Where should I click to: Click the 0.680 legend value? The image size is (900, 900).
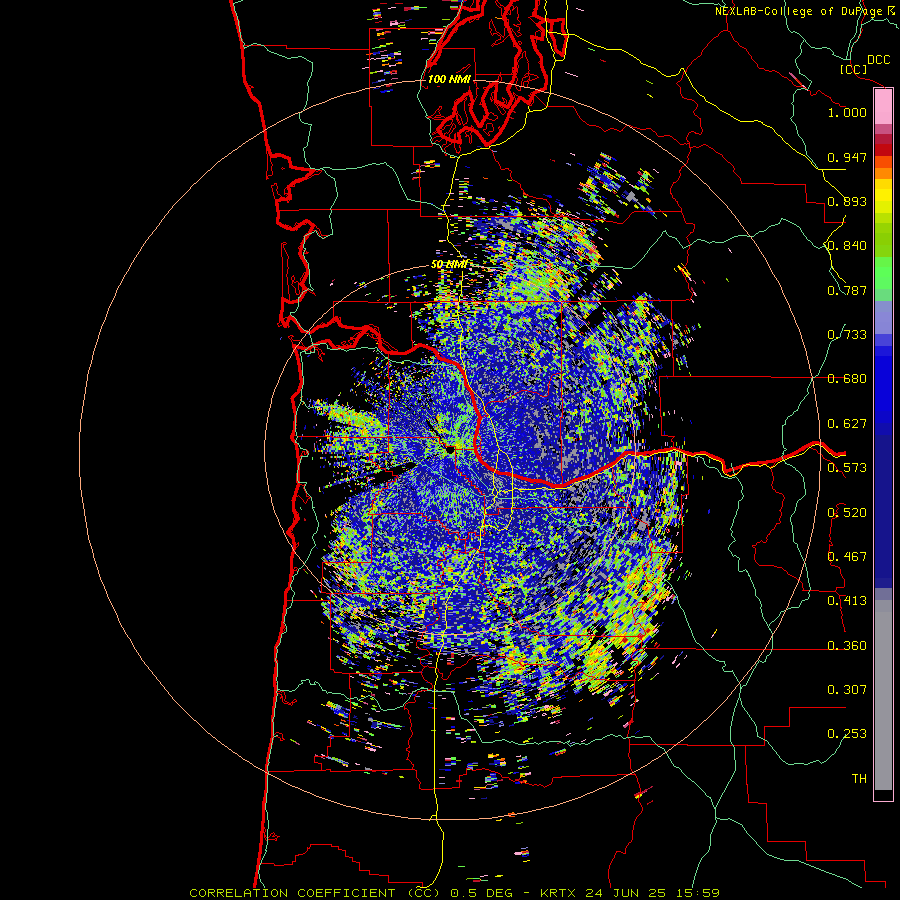pos(847,379)
